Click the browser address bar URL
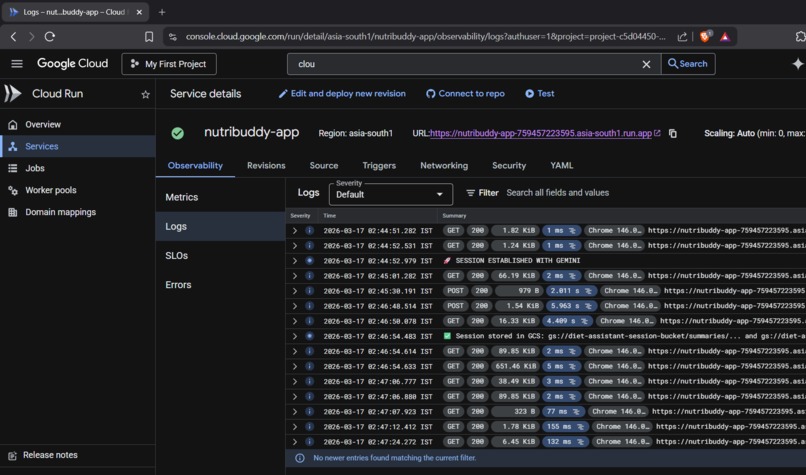 pyautogui.click(x=426, y=36)
